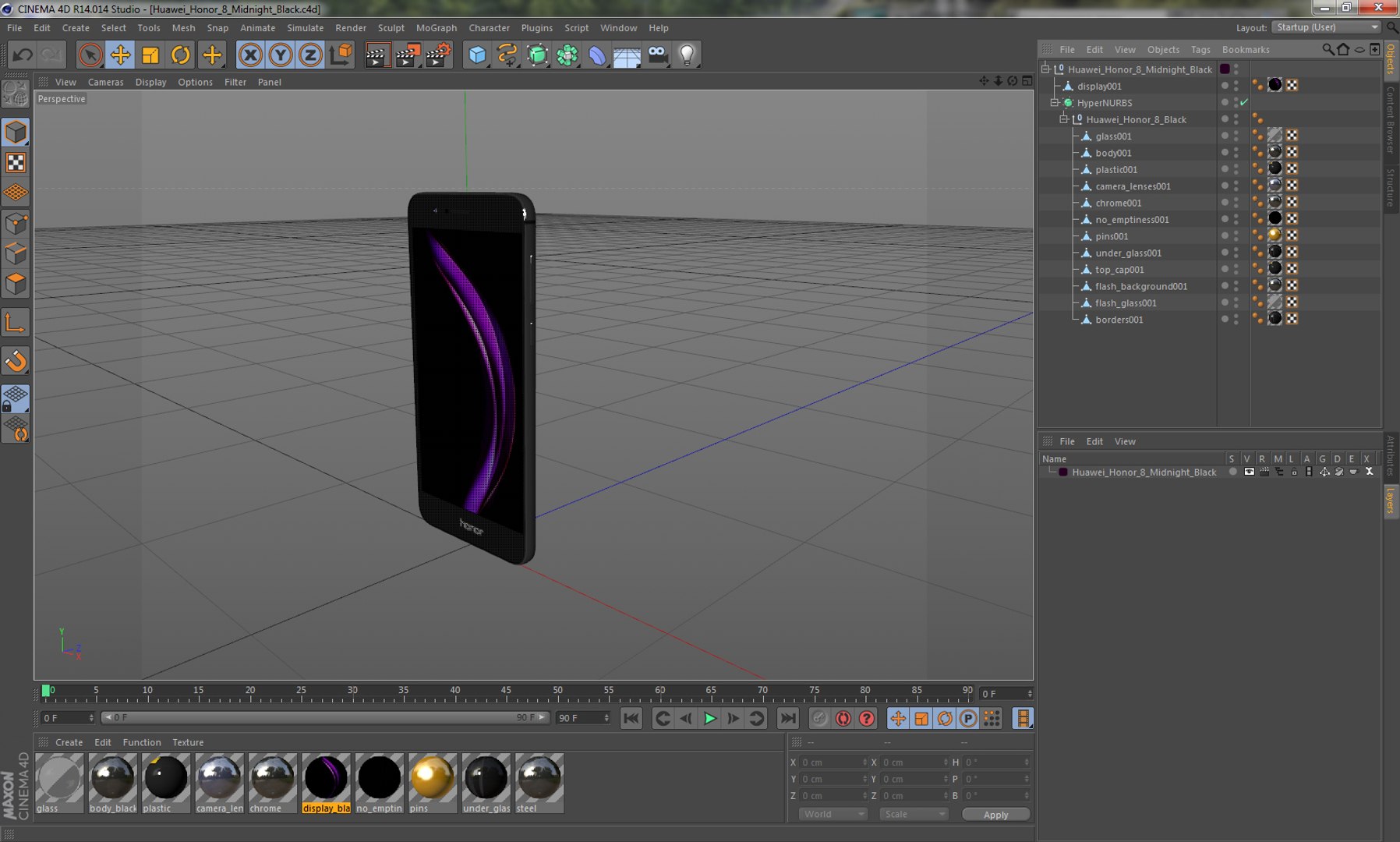Toggle record active objects button
This screenshot has width=1400, height=842.
click(x=819, y=719)
